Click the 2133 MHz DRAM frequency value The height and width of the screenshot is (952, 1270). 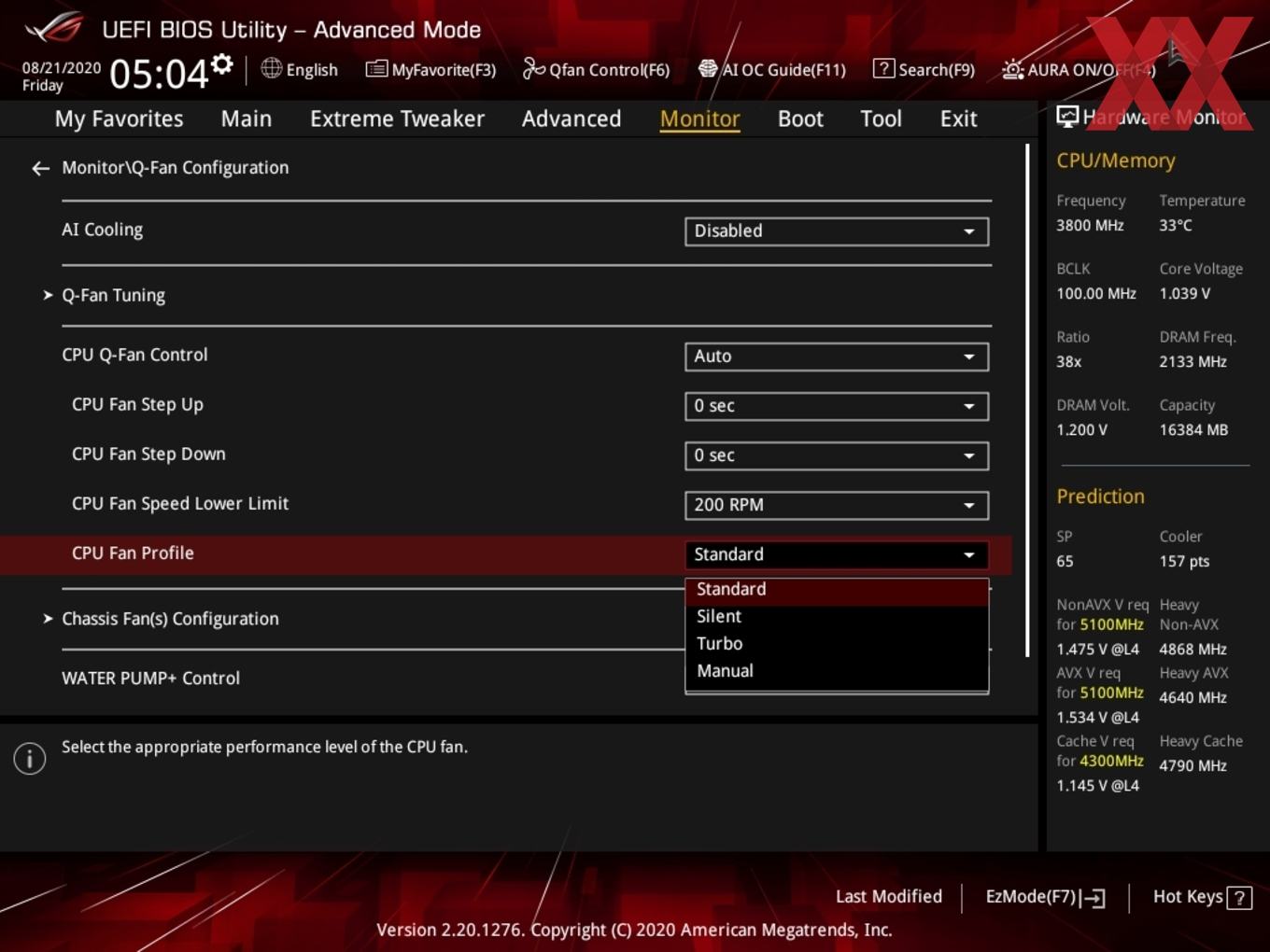pos(1192,362)
